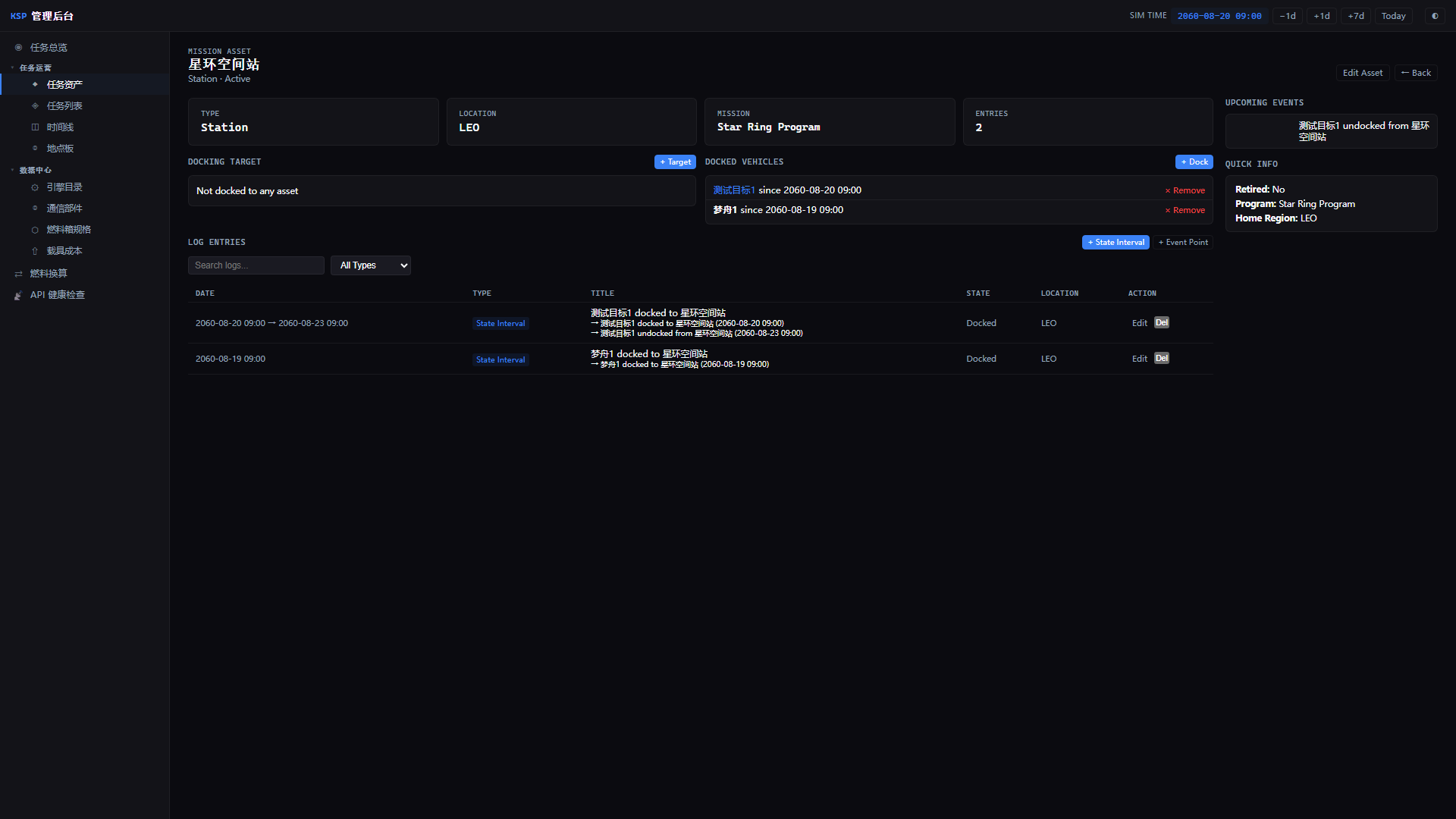Open 燃料箱规格 via its hexagon icon
1456x819 pixels.
click(x=35, y=230)
